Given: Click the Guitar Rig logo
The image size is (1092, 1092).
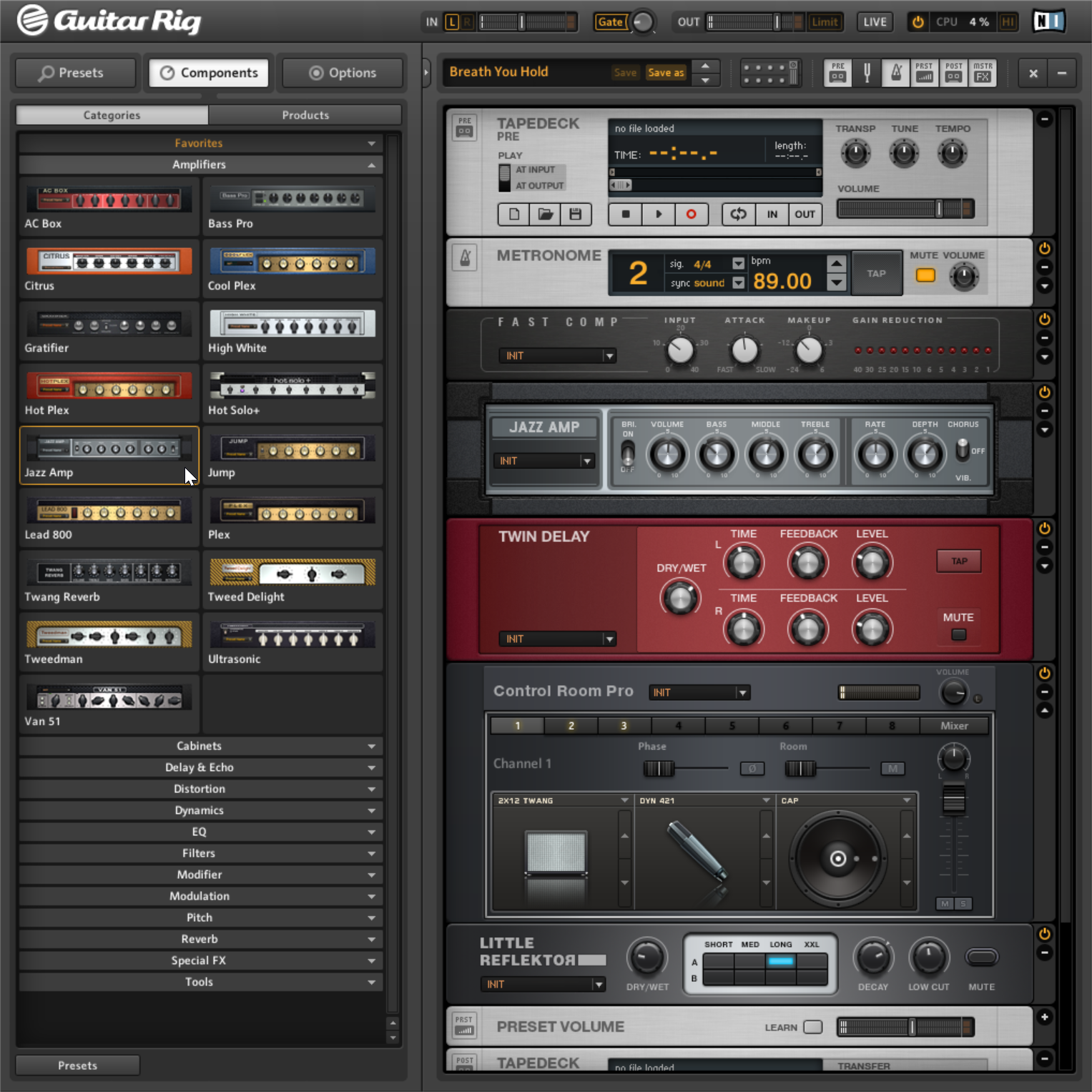Looking at the screenshot, I should pyautogui.click(x=109, y=20).
